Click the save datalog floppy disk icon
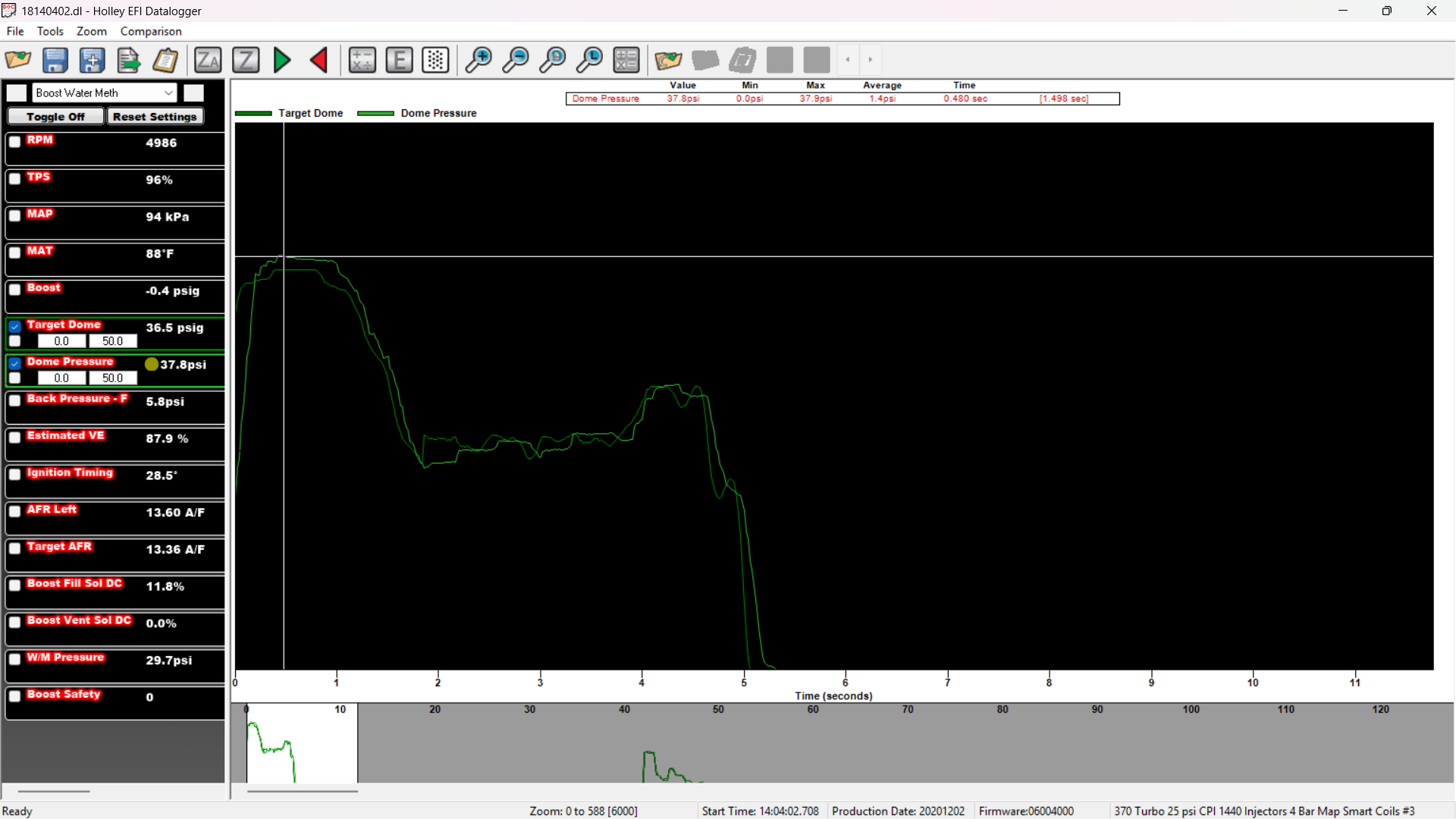 pos(55,60)
